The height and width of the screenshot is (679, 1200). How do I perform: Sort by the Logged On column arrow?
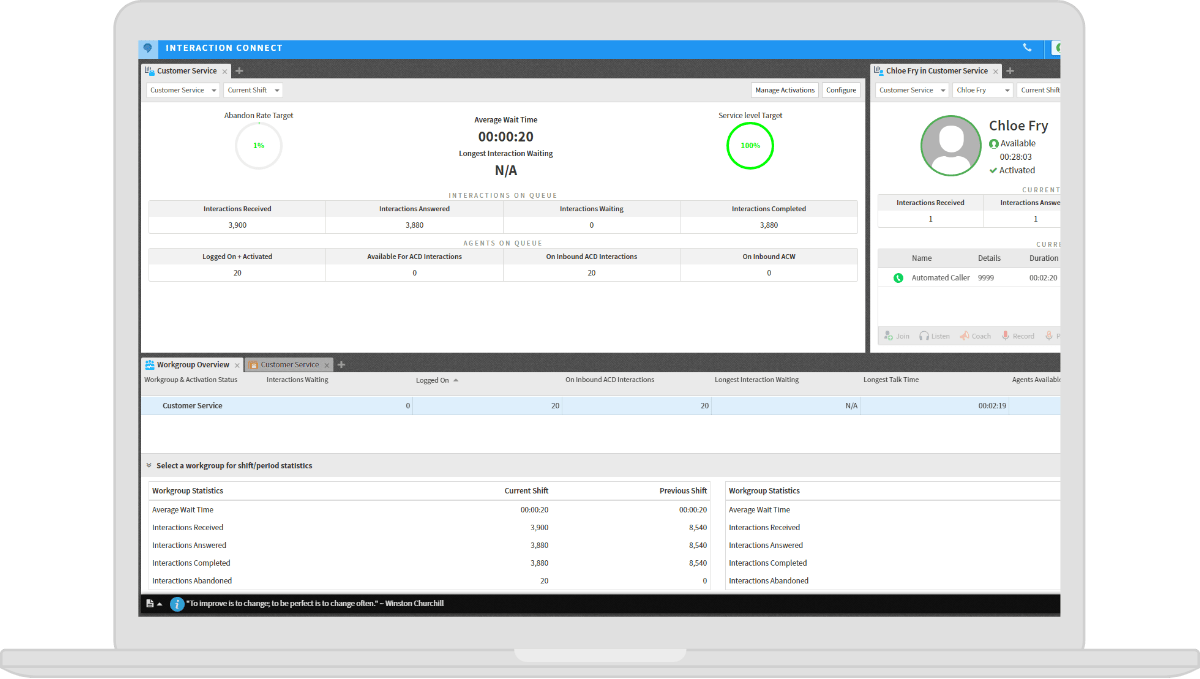coord(456,380)
